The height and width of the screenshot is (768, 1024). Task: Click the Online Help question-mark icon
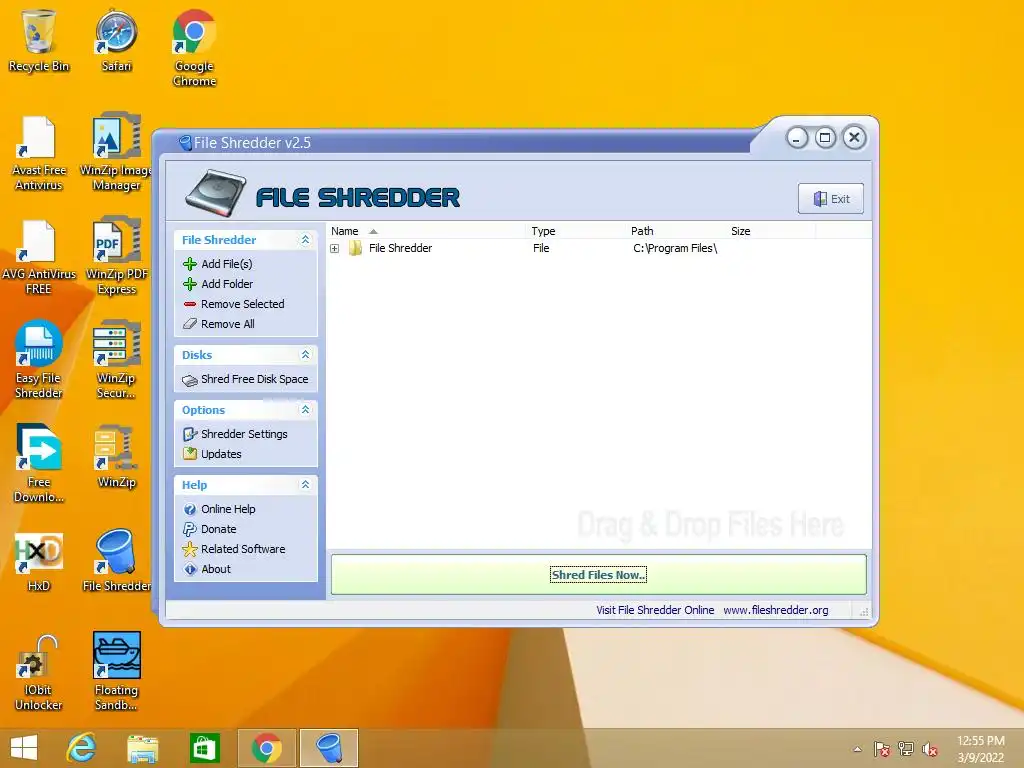pyautogui.click(x=190, y=509)
